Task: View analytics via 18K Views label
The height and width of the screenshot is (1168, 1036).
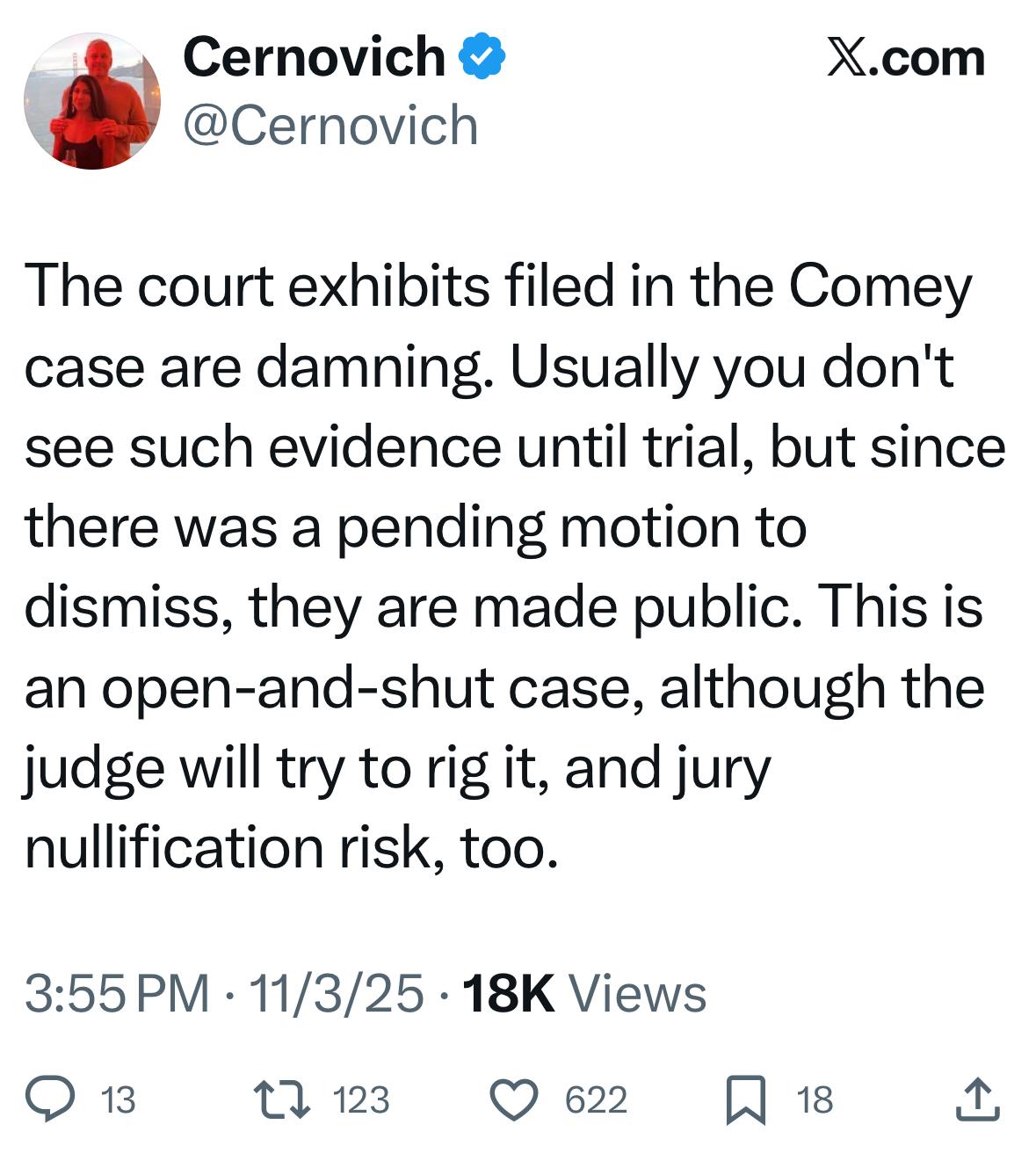Action: click(583, 994)
